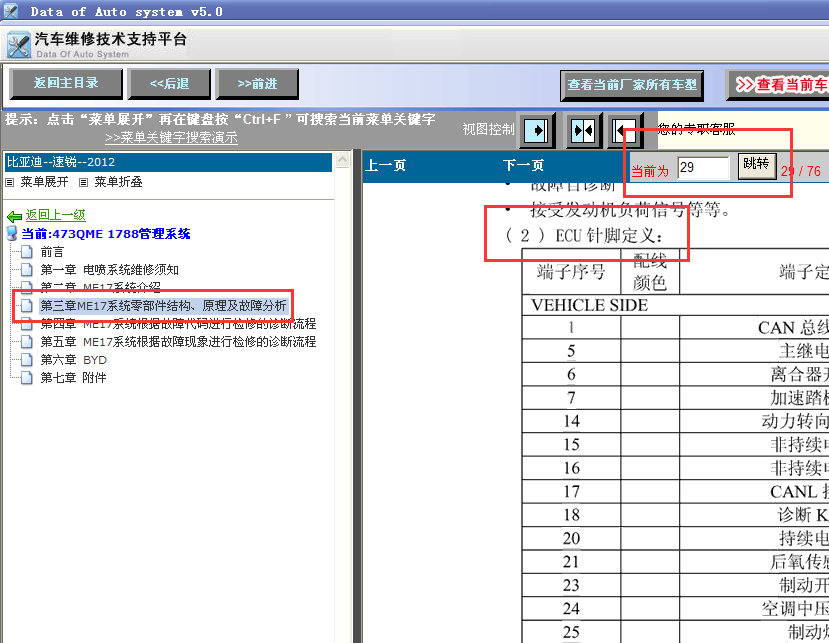Click the title bar app icon
Image resolution: width=829 pixels, height=643 pixels.
point(11,11)
